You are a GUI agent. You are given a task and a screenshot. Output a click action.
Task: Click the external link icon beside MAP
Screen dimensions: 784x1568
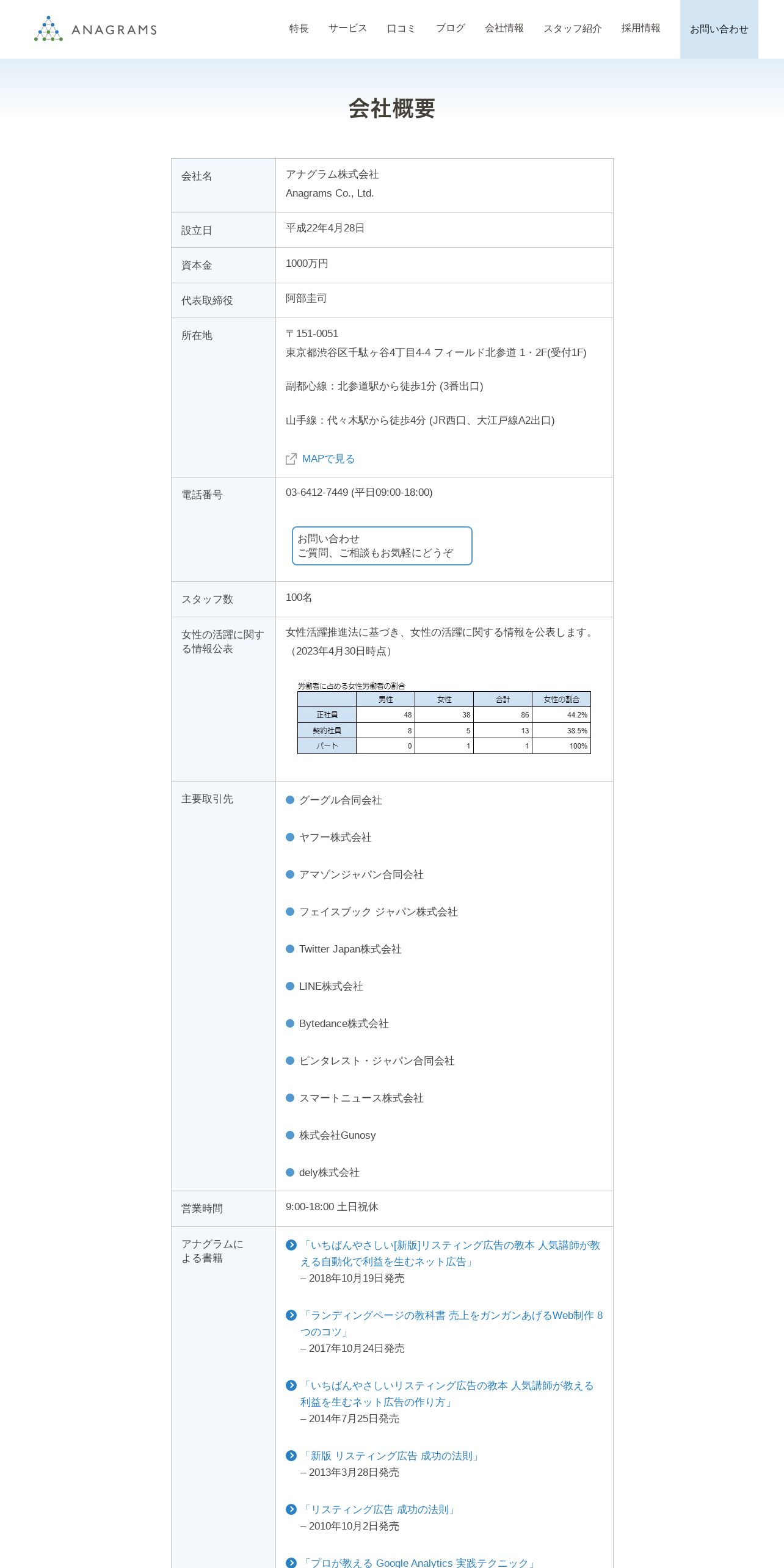(x=291, y=459)
